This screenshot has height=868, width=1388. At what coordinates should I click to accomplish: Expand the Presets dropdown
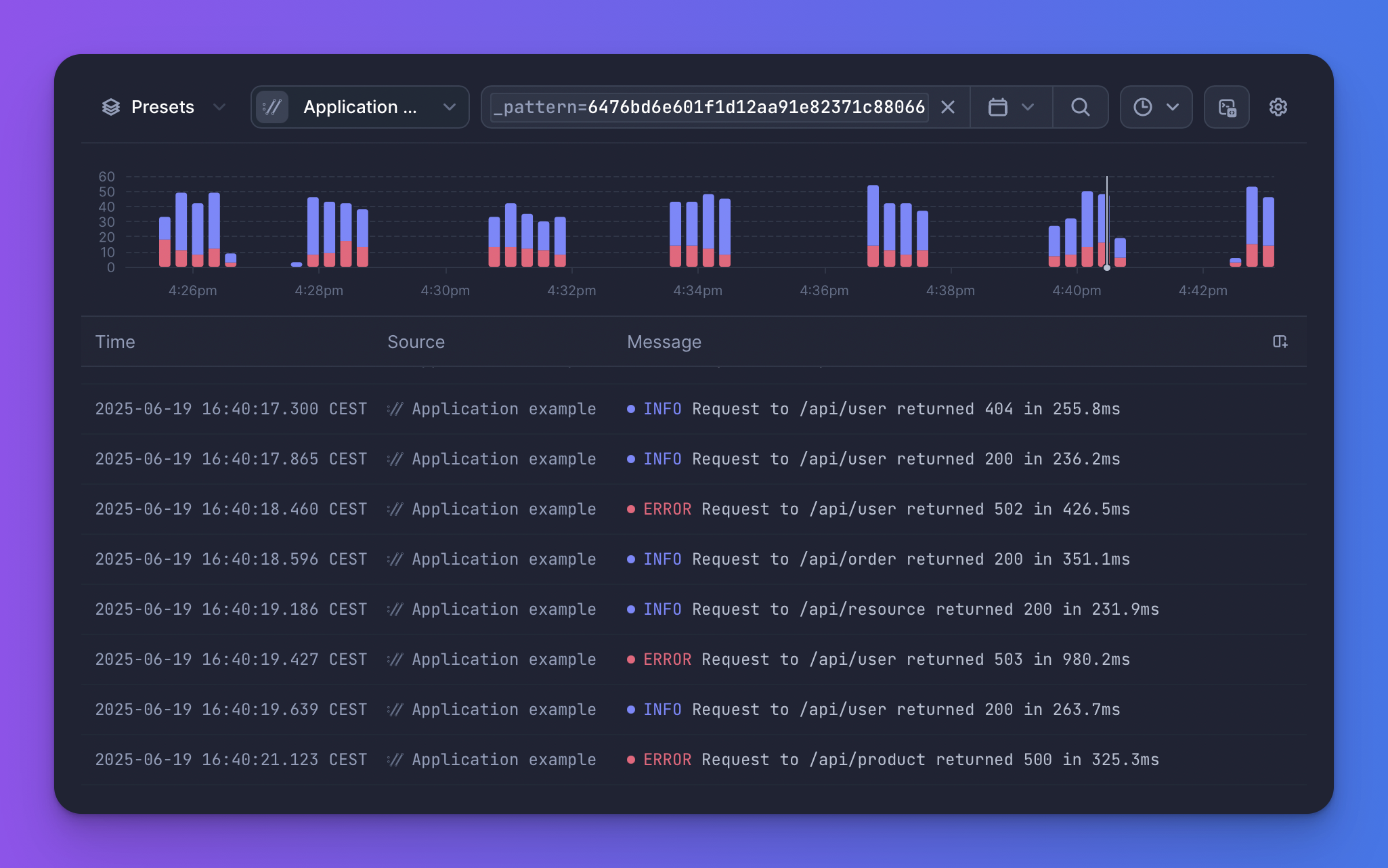tap(219, 107)
